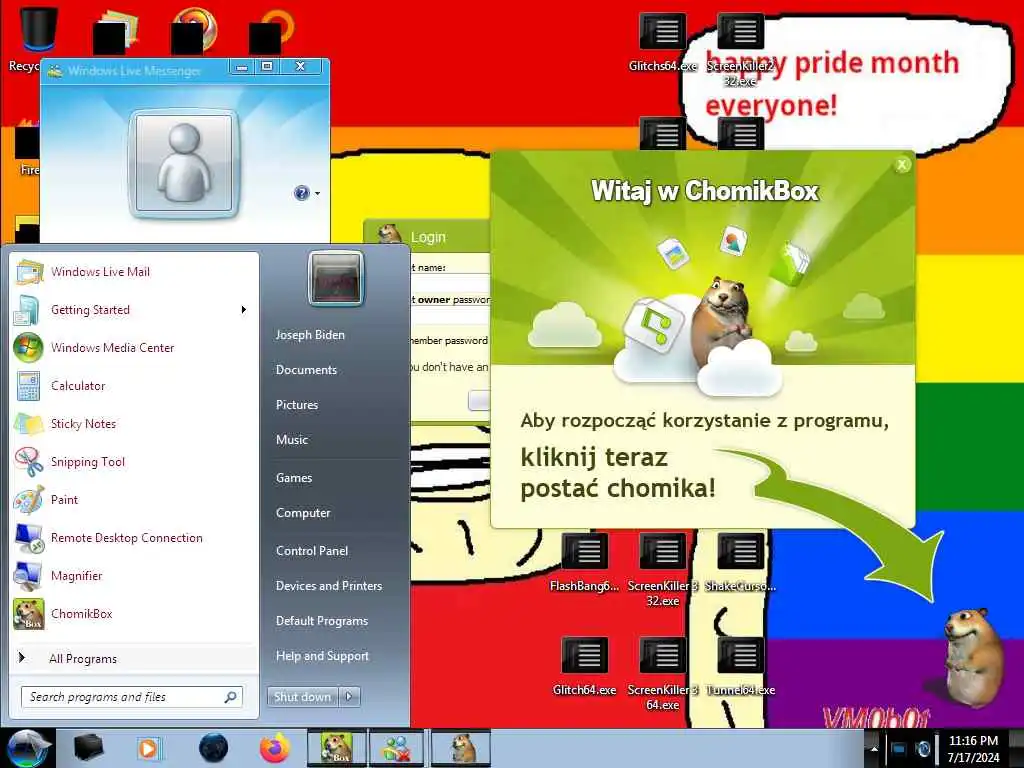
Task: Open Joseph Biden user folder
Action: (x=310, y=334)
